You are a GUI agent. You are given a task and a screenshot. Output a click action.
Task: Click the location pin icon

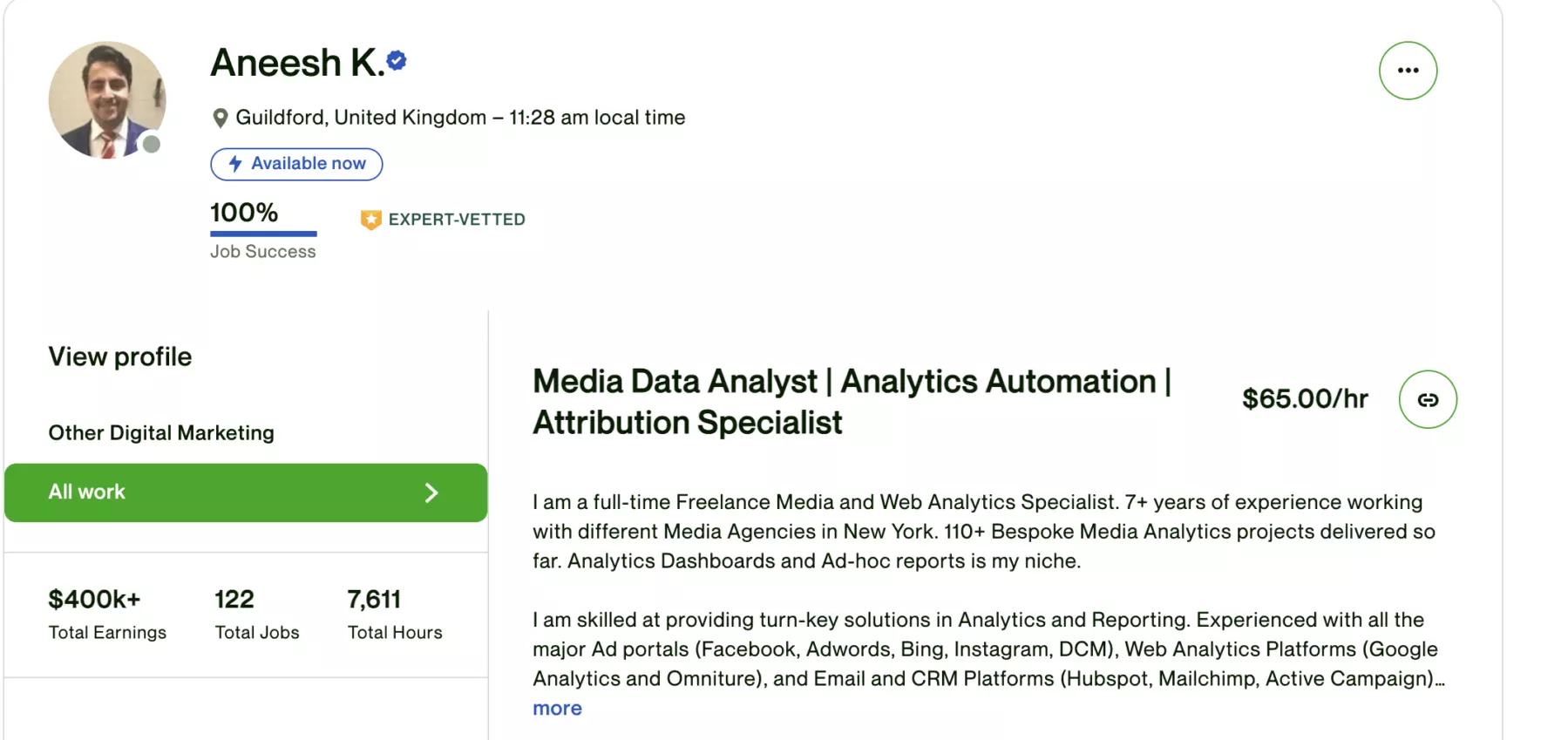pos(221,118)
